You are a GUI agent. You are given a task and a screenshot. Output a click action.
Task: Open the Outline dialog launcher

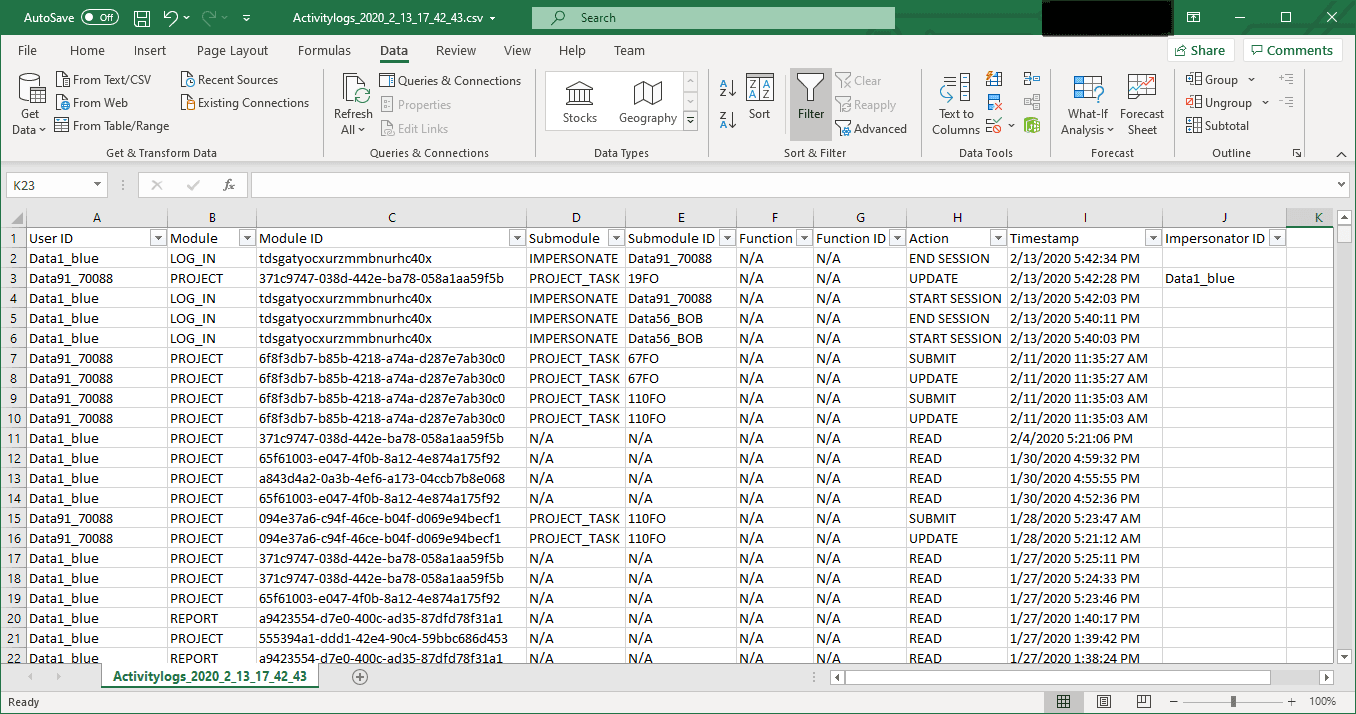point(1297,153)
